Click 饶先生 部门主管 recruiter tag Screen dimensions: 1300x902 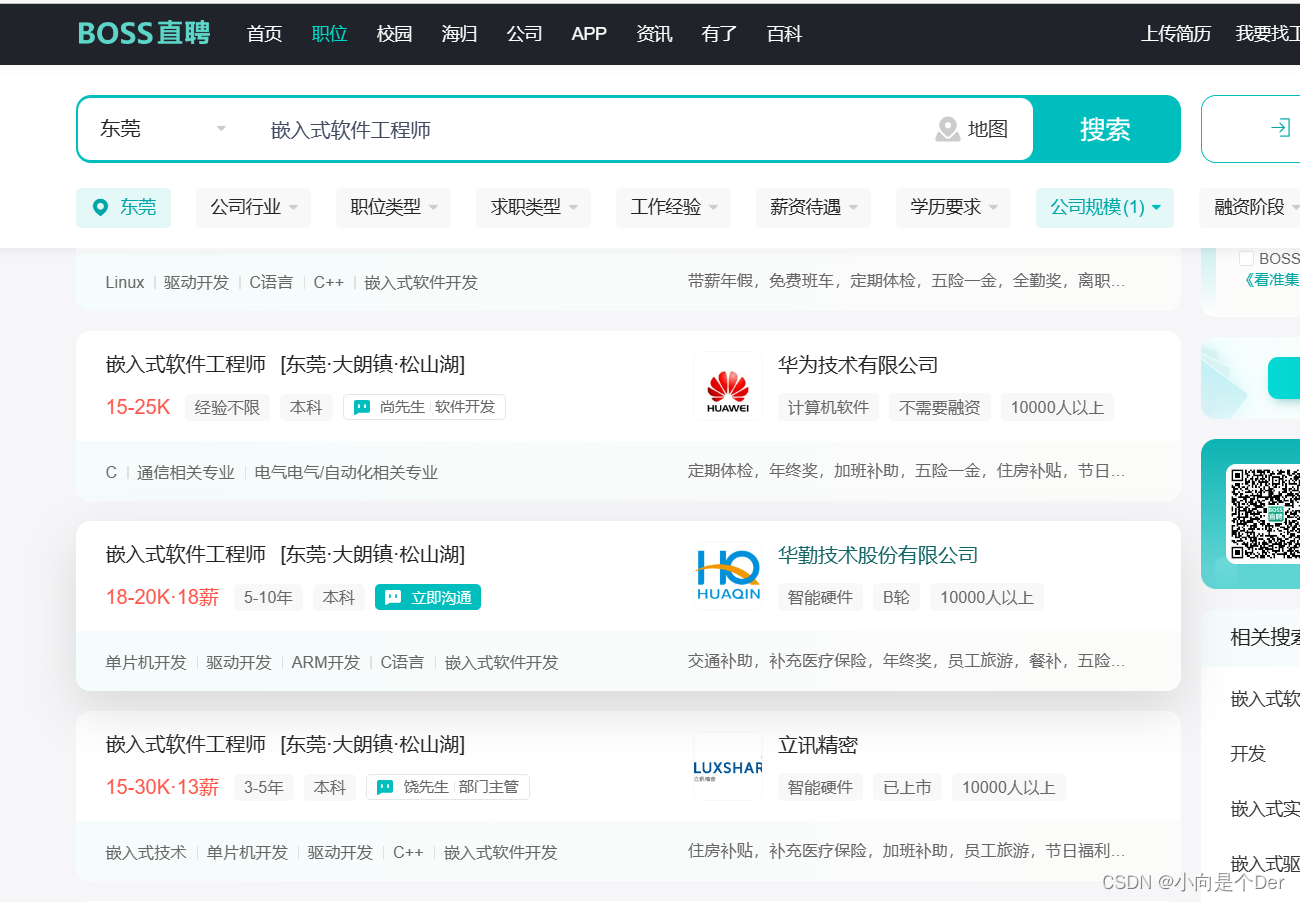(x=447, y=787)
